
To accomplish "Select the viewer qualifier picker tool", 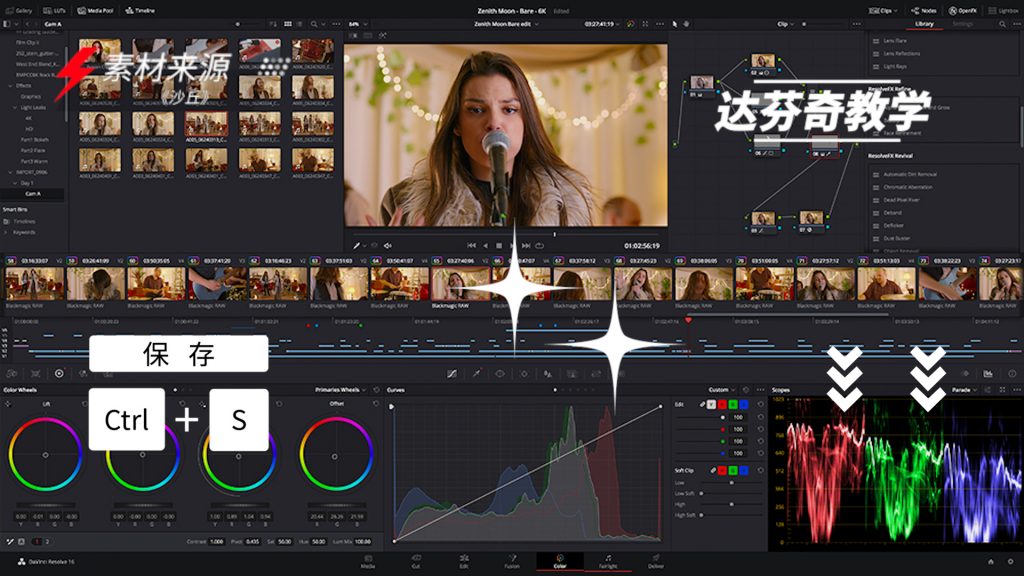I will pos(357,246).
